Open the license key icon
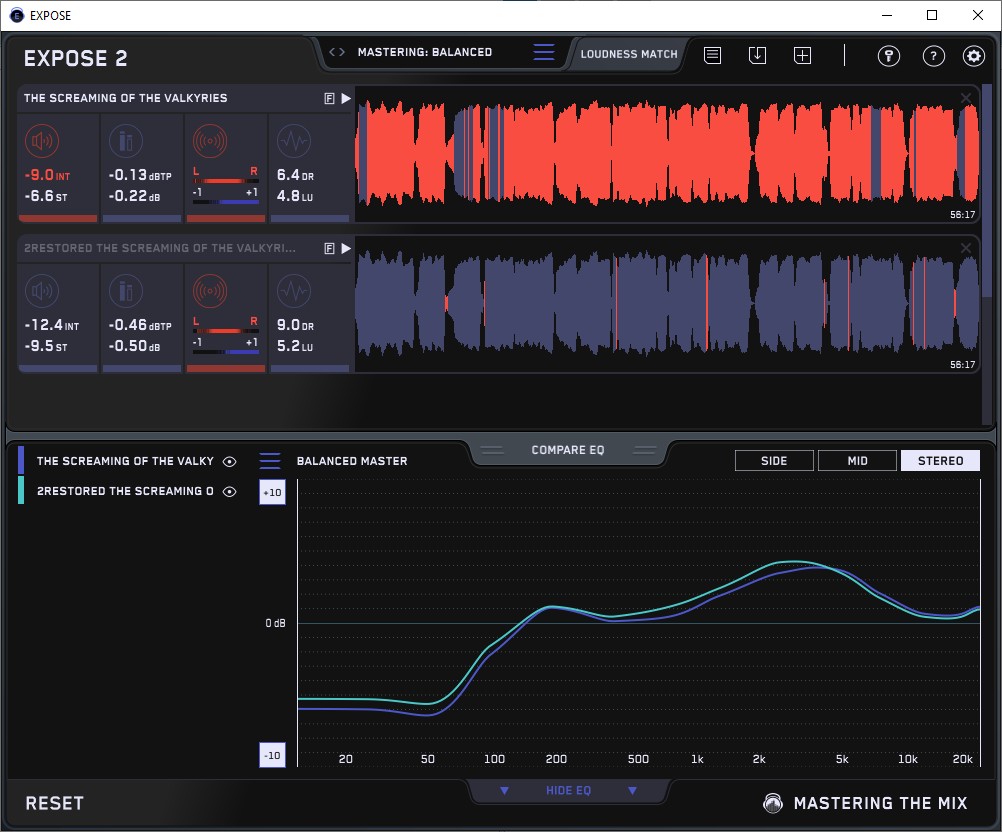 pos(888,56)
